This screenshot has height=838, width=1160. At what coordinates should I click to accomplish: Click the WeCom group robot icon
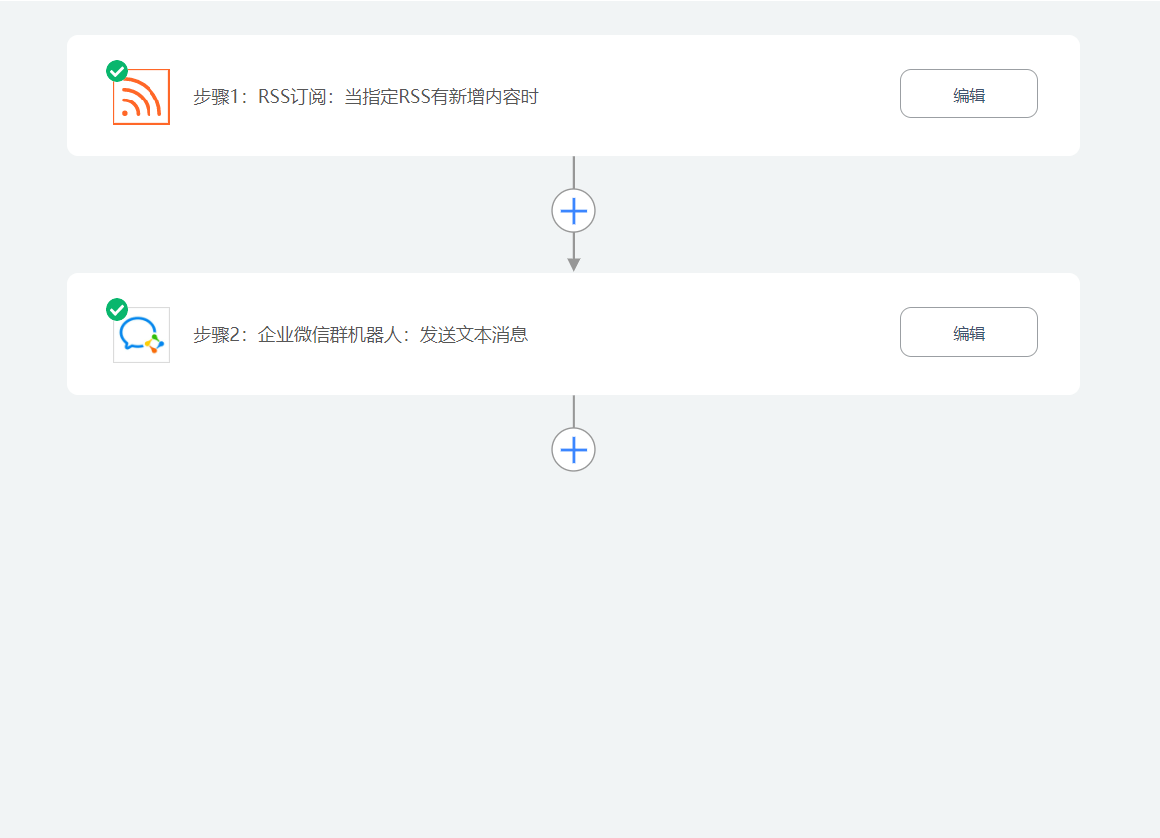[x=141, y=335]
